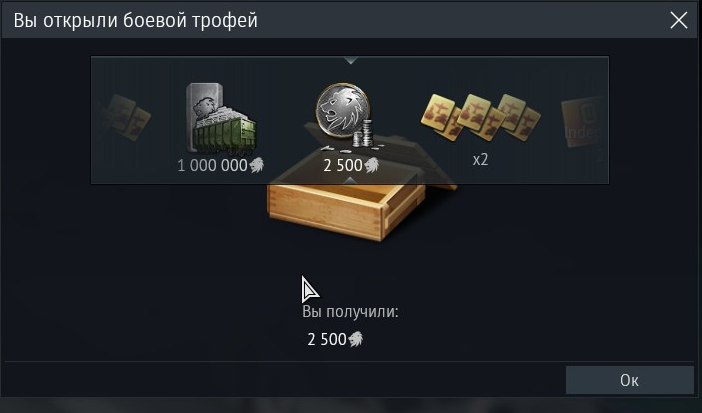
Task: Click the silver lion wagon prize icon
Action: 221,118
